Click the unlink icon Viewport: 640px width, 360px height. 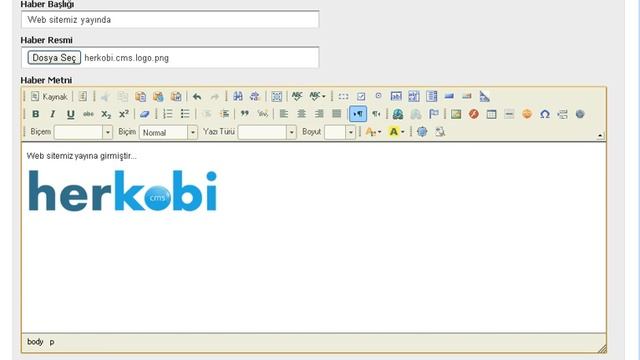tap(416, 114)
